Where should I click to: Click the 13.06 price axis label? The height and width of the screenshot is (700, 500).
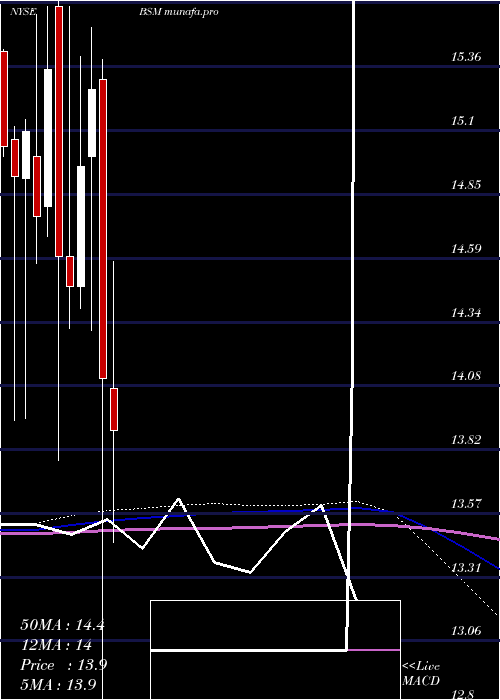[x=466, y=631]
